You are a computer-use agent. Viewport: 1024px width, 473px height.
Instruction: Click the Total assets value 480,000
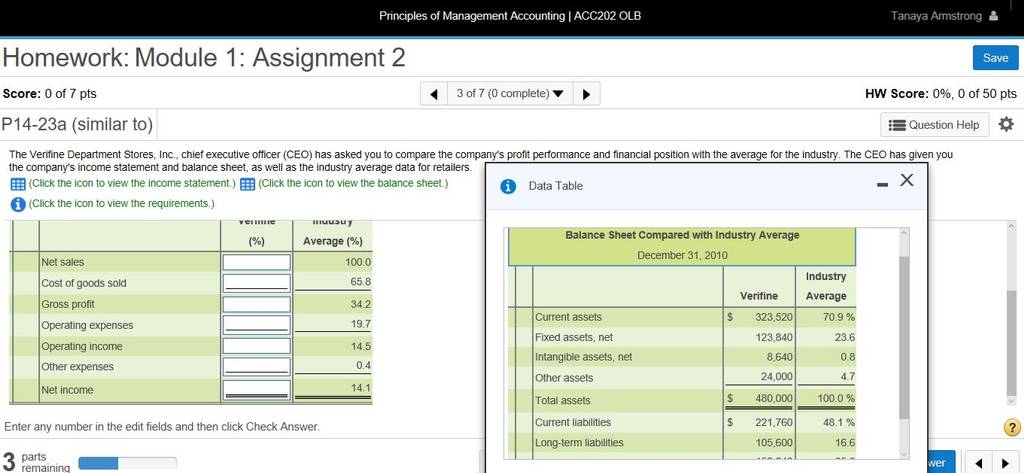click(x=773, y=398)
